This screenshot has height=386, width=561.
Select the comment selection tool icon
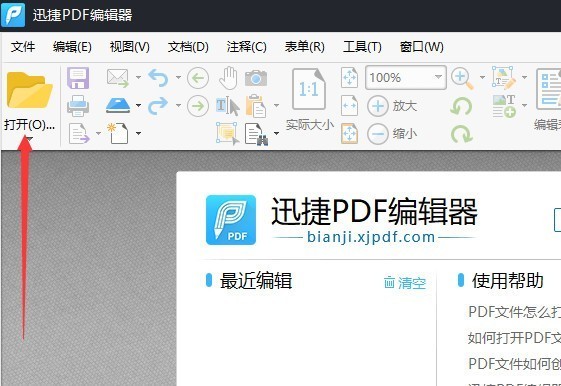pos(228,133)
